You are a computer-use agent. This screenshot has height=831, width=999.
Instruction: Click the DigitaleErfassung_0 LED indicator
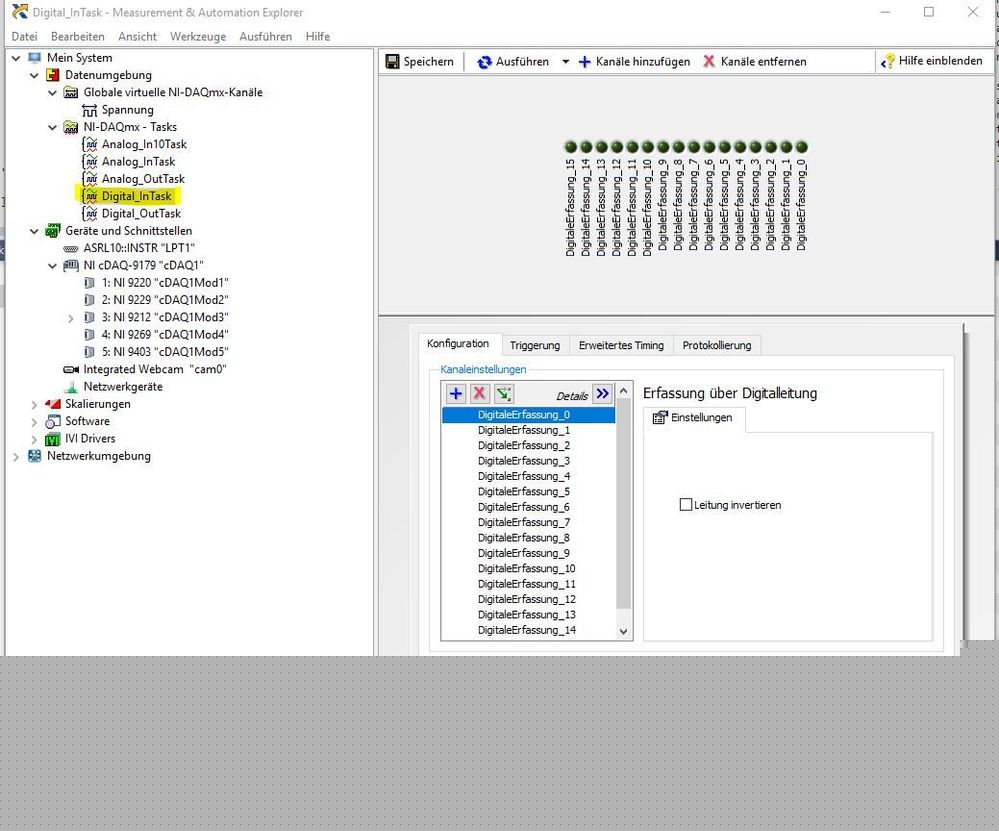point(801,147)
